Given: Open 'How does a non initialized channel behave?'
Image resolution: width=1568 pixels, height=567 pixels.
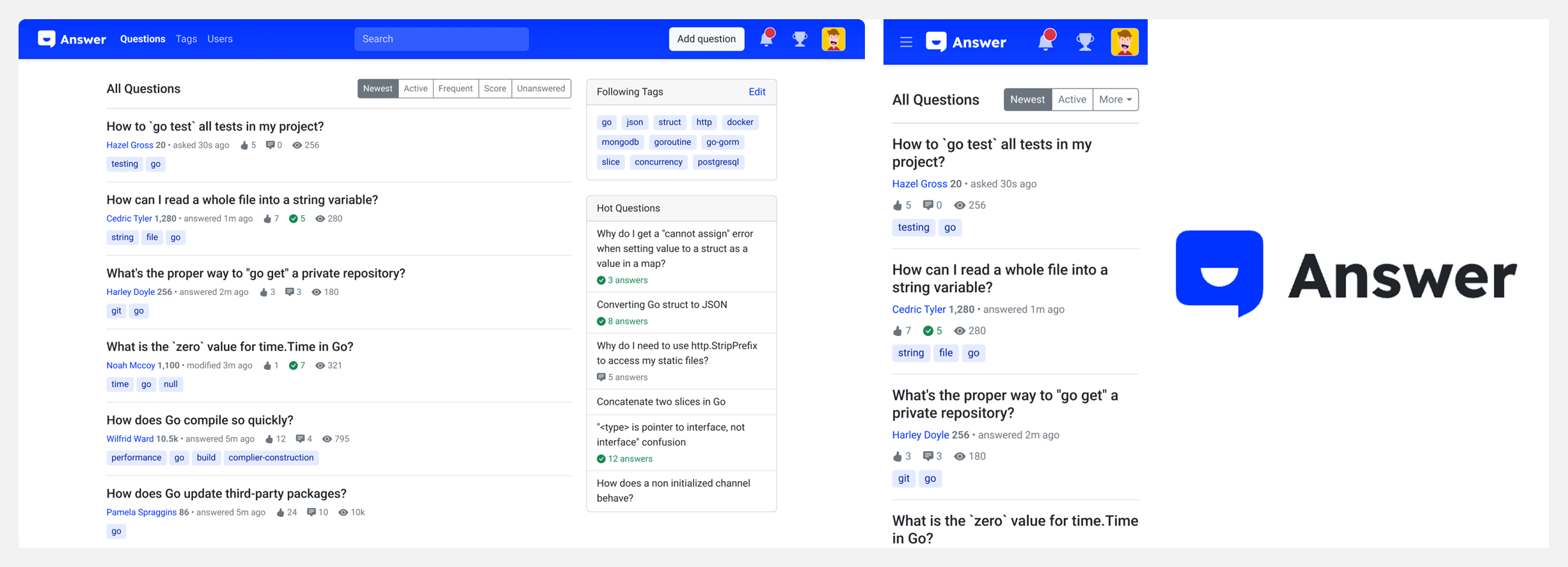Looking at the screenshot, I should 674,491.
